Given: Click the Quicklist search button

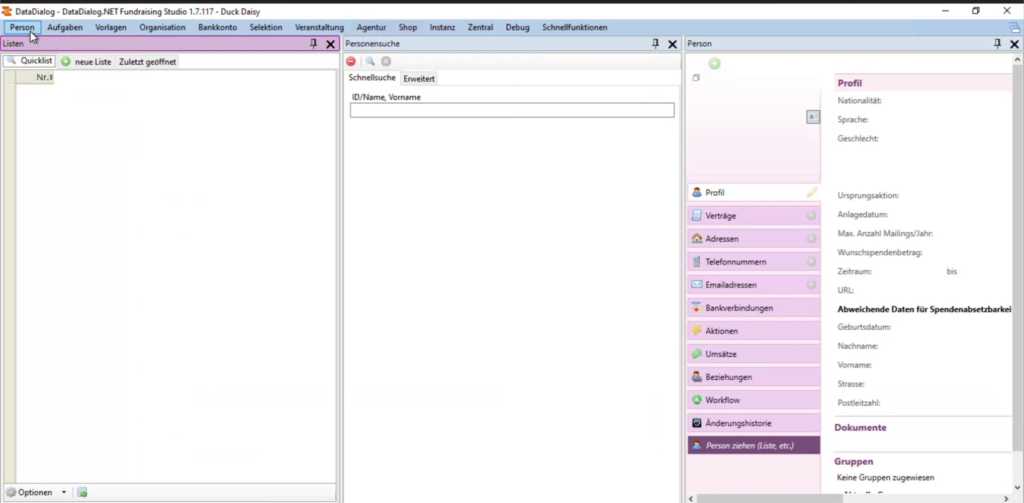Looking at the screenshot, I should (x=29, y=61).
